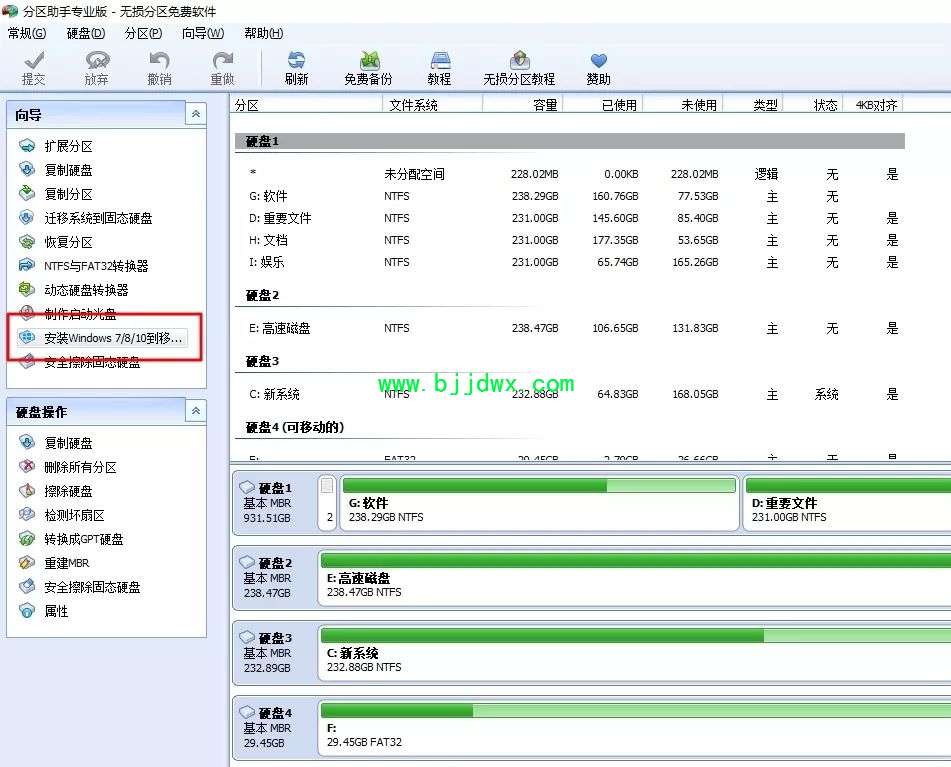Select 硬盘2 disk label in map
The height and width of the screenshot is (767, 951).
[274, 578]
